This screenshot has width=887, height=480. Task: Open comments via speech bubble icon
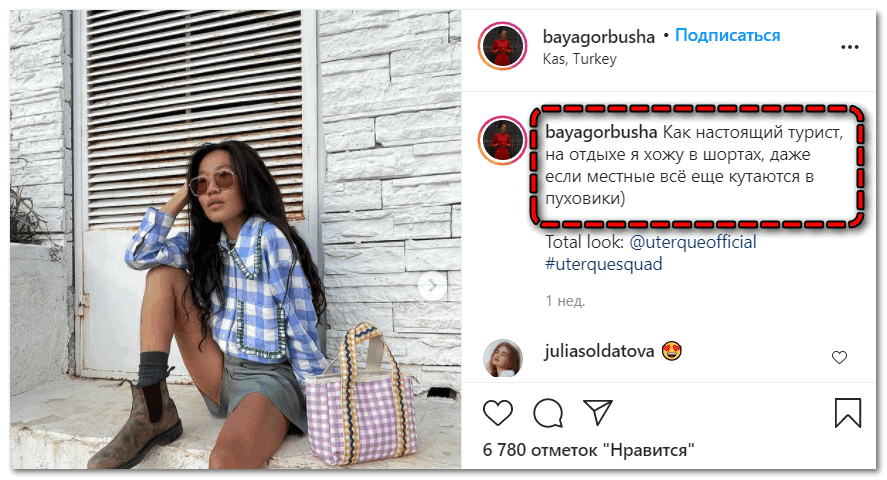tap(548, 413)
